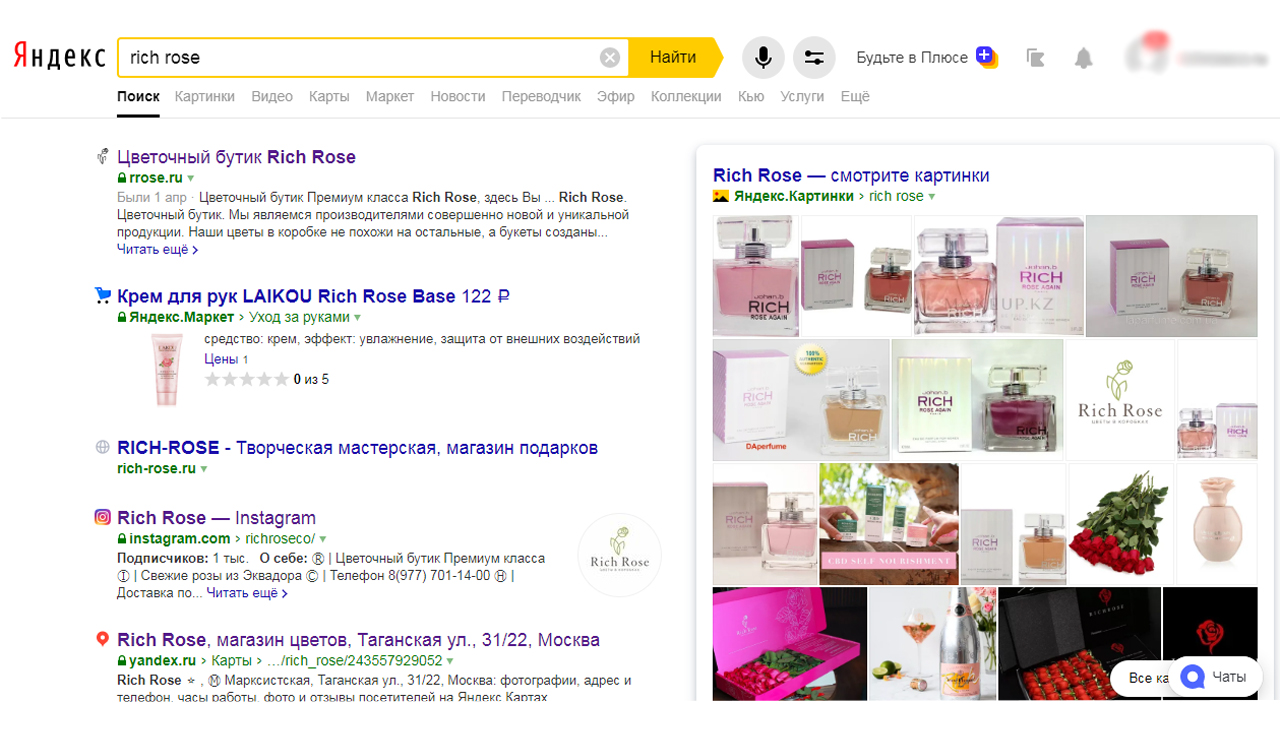
Task: Open the Коллекции tab
Action: (x=686, y=97)
